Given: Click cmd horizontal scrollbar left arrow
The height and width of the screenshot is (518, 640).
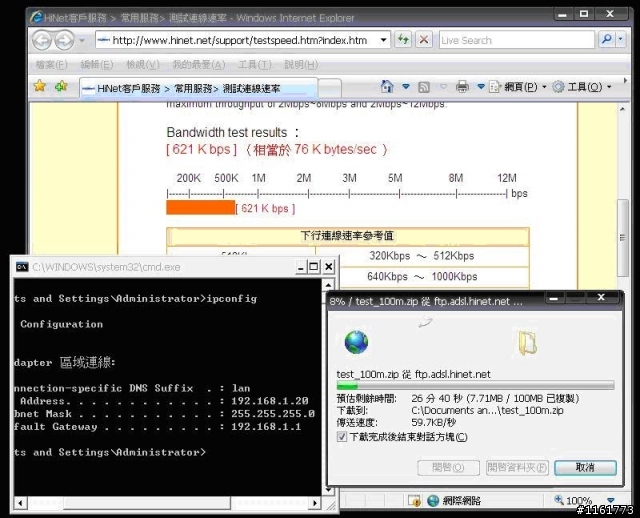Looking at the screenshot, I should (21, 503).
